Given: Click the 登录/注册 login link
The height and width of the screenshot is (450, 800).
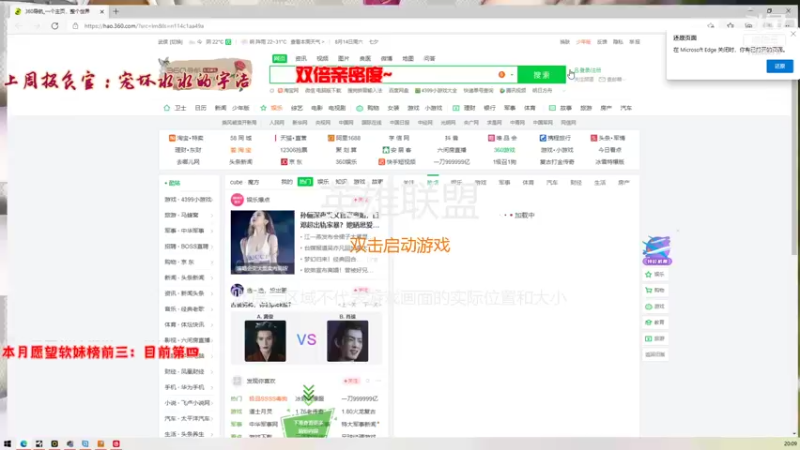Looking at the screenshot, I should coord(588,70).
